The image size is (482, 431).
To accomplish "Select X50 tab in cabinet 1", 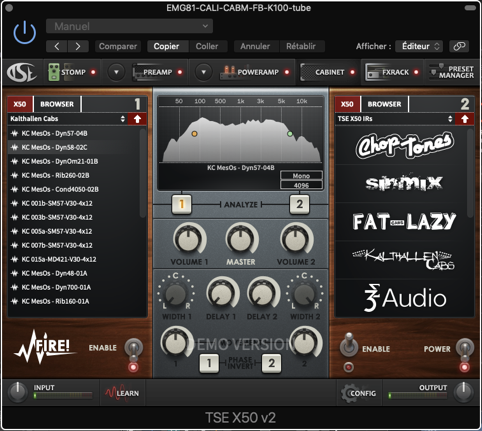I will (x=20, y=104).
